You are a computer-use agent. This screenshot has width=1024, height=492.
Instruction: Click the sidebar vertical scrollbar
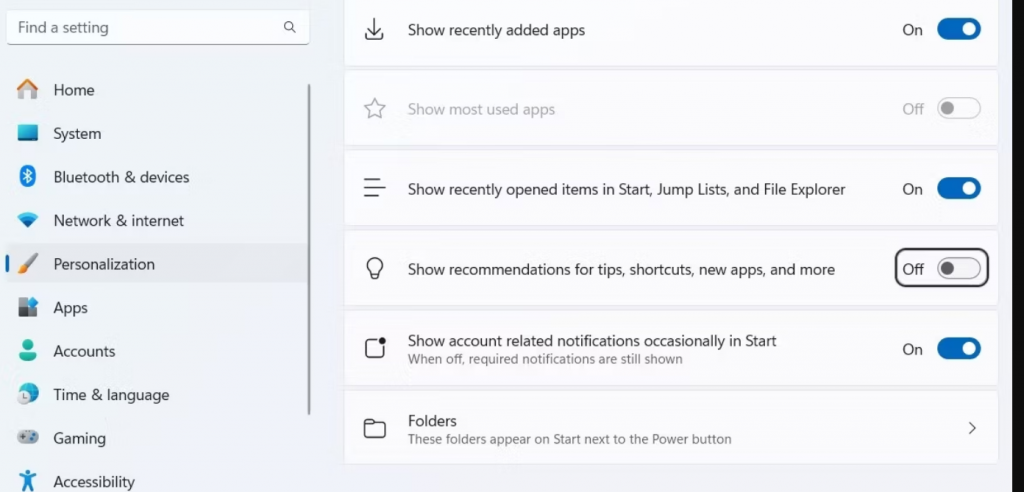point(309,250)
